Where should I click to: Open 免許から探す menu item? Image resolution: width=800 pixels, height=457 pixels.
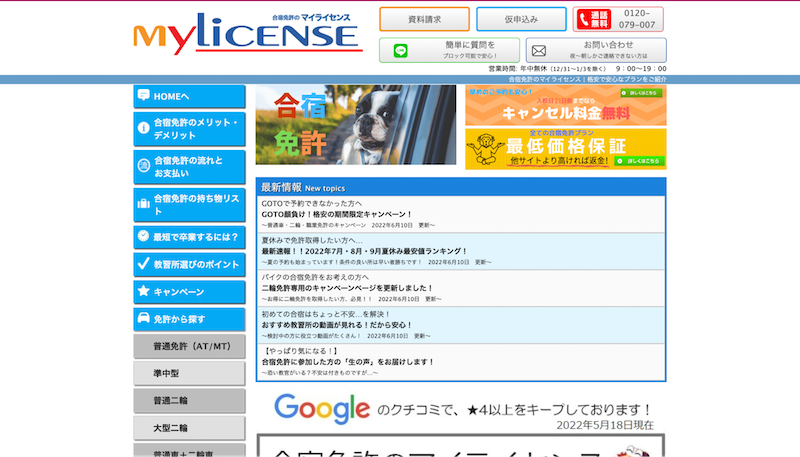click(189, 319)
